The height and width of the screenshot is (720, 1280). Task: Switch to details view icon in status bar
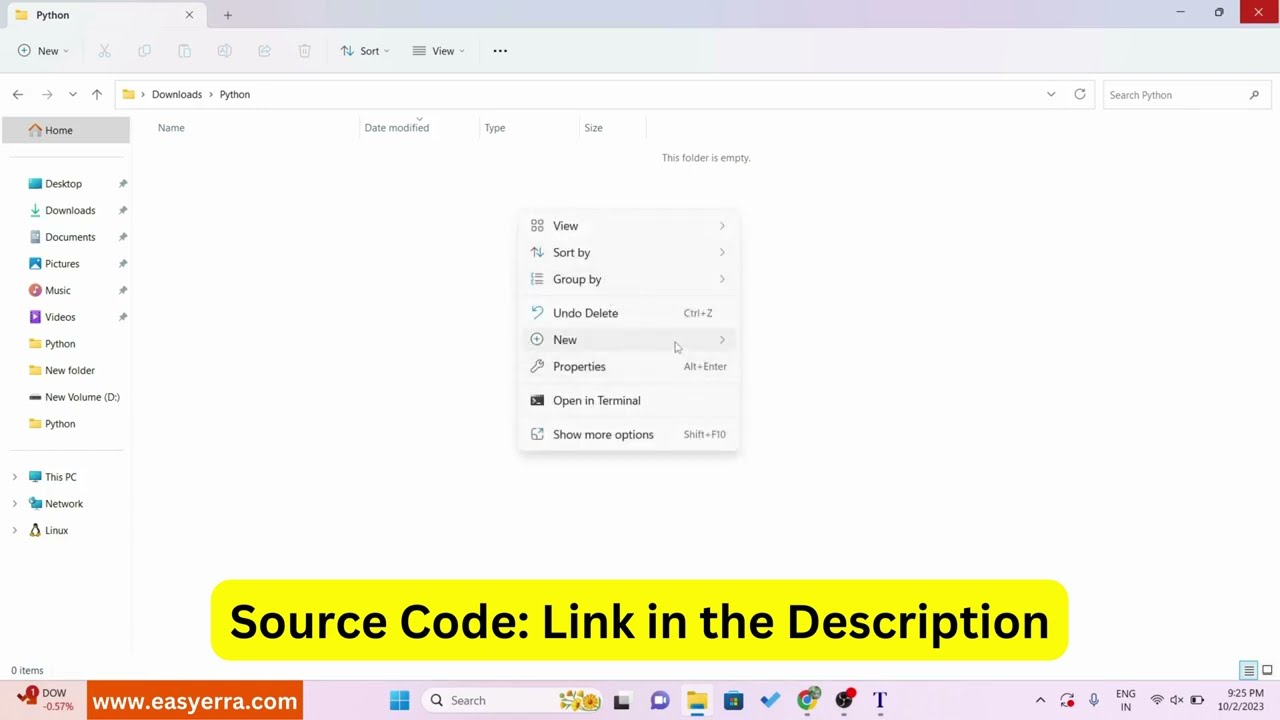[x=1248, y=670]
